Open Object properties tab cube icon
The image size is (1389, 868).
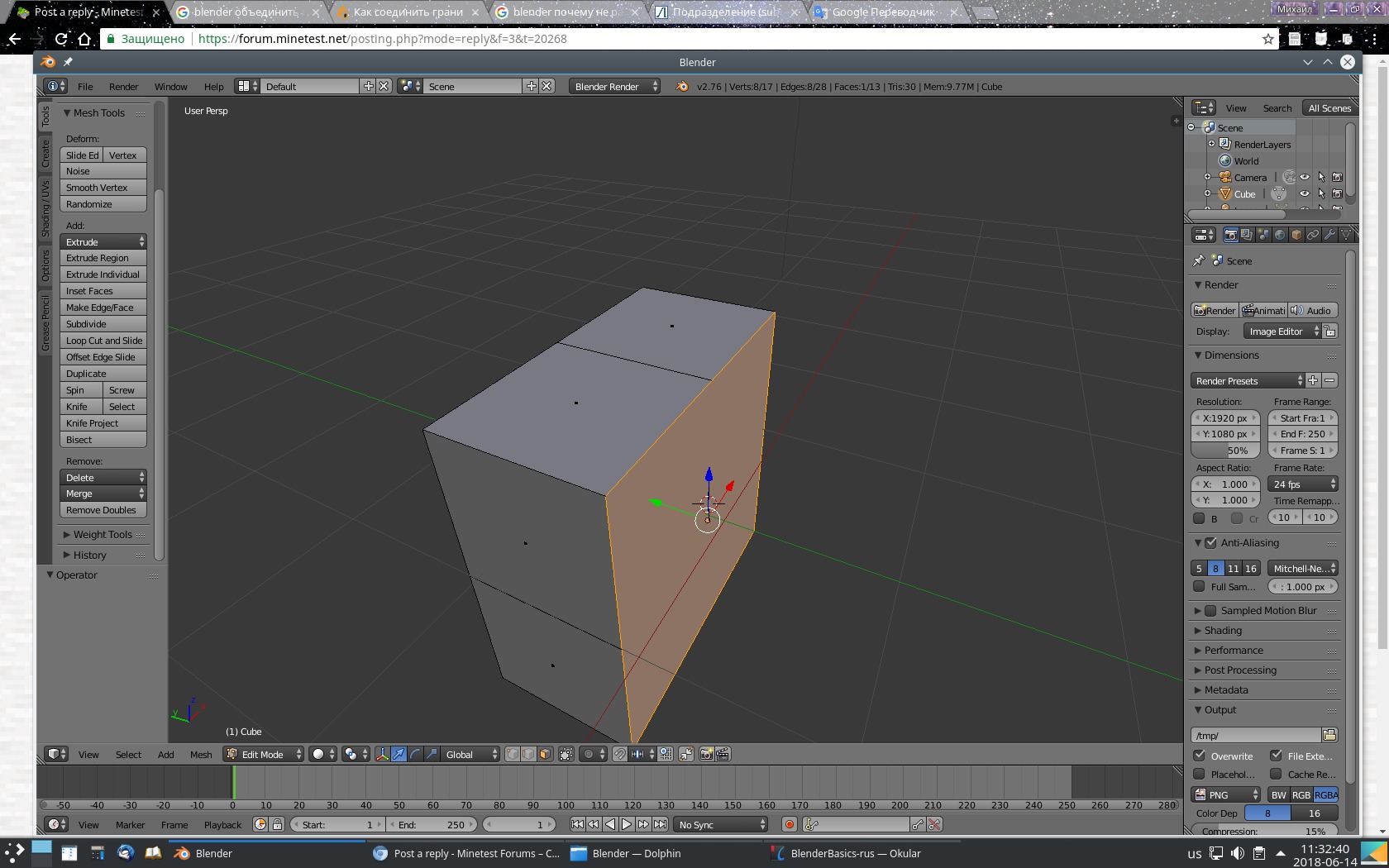[1296, 235]
